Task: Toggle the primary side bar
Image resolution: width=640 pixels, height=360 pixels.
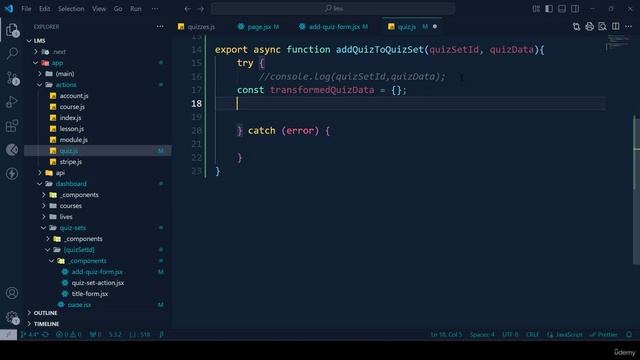Action: click(x=549, y=9)
